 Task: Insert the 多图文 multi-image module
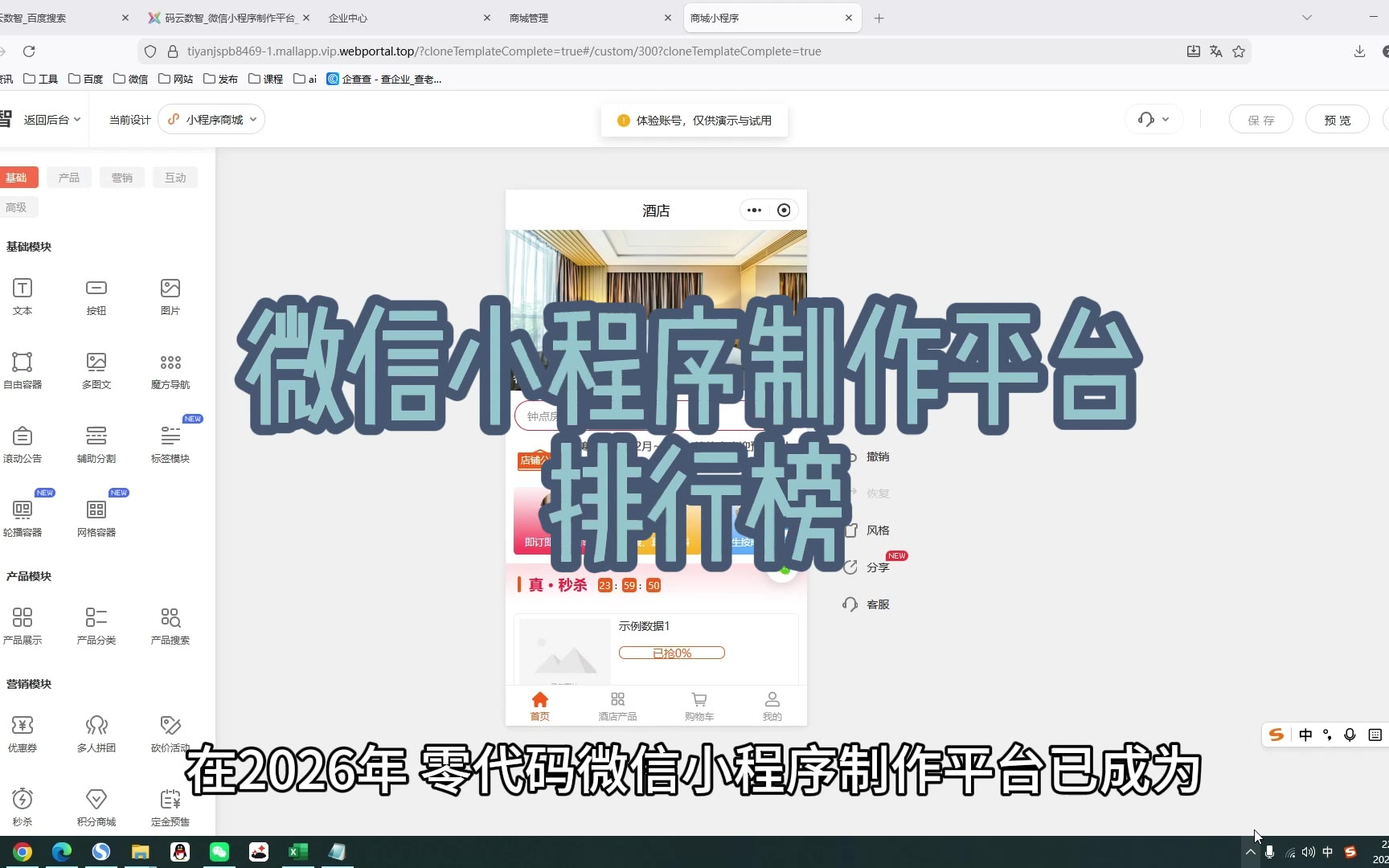[96, 371]
